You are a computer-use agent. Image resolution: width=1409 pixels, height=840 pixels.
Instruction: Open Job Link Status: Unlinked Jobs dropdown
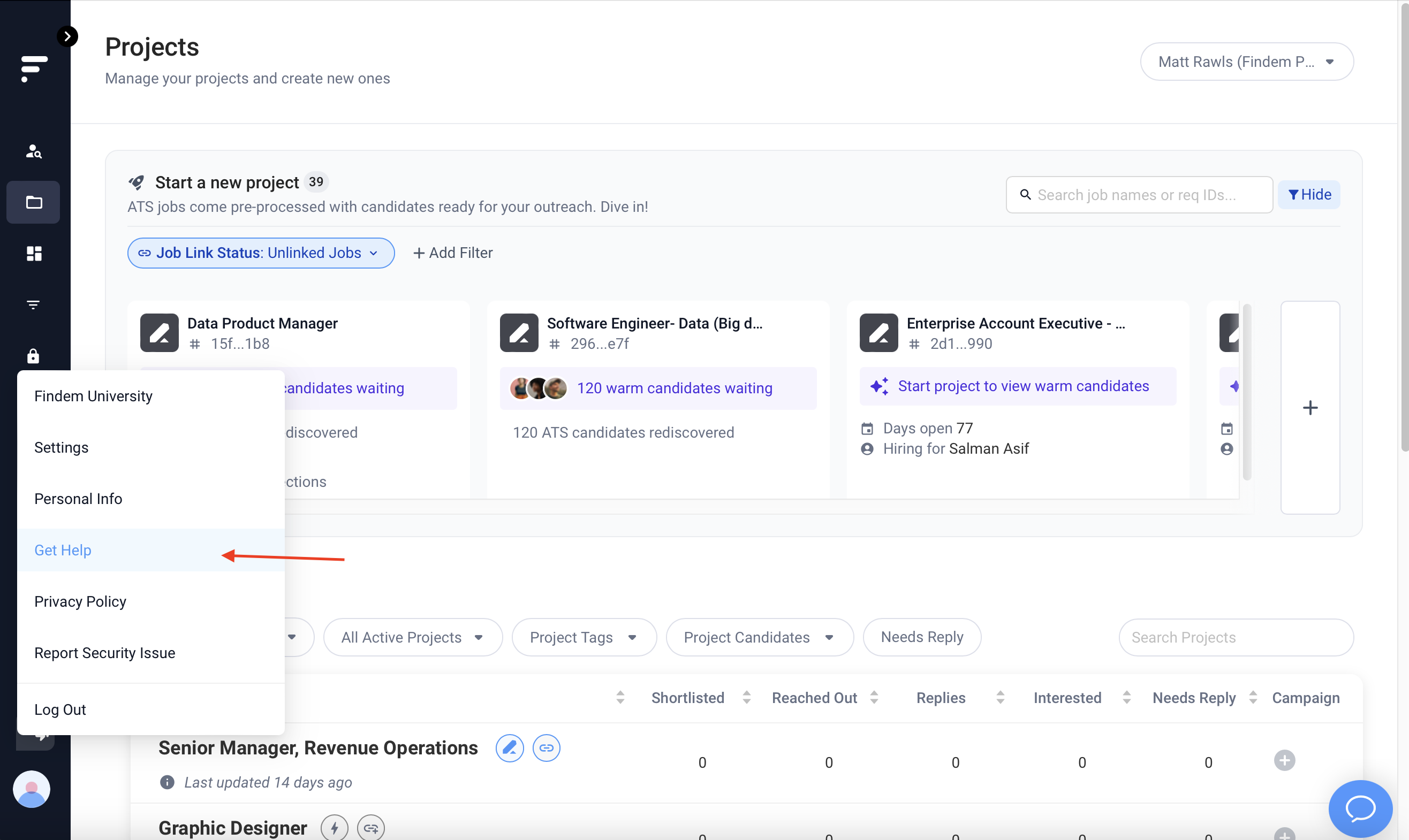coord(261,253)
